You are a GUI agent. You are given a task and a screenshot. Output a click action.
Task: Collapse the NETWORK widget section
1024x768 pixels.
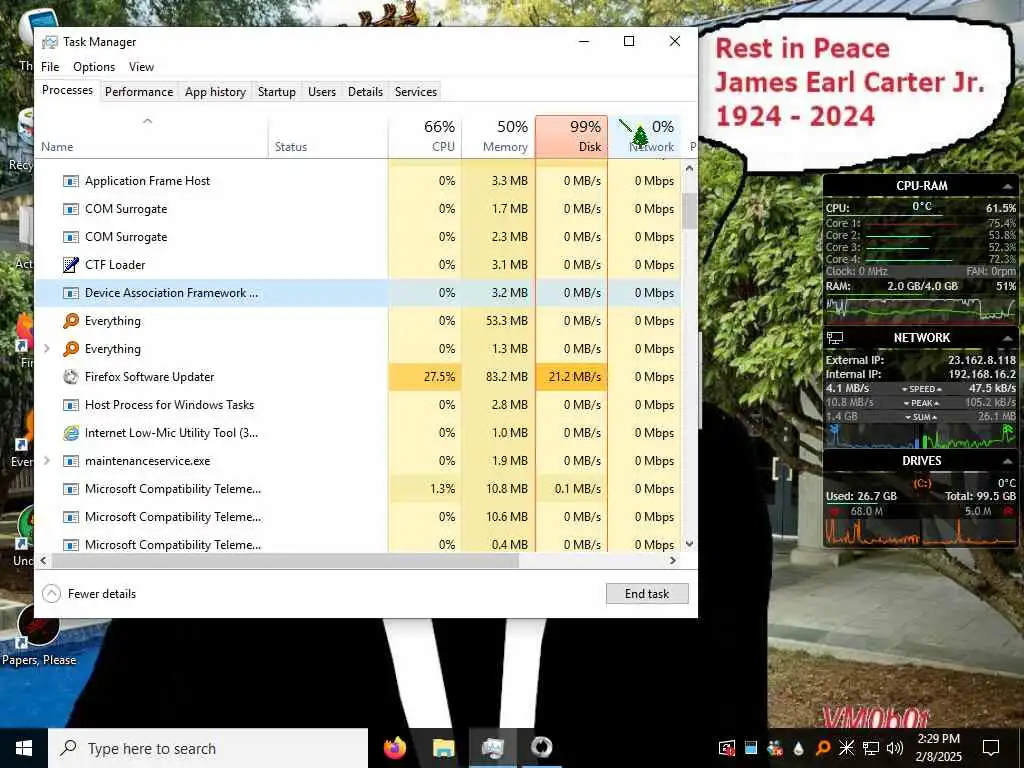pos(1007,338)
